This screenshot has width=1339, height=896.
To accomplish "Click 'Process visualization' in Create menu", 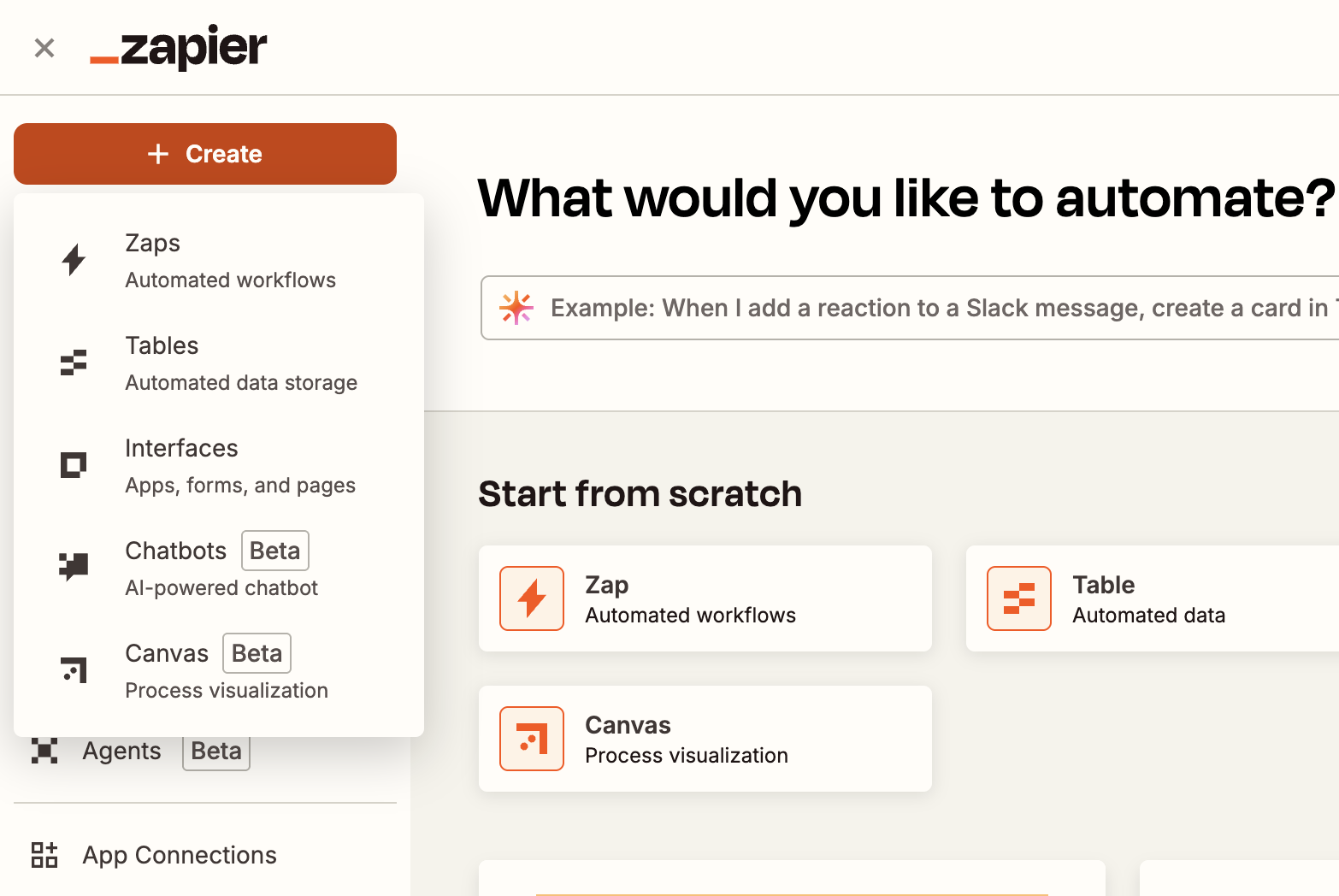I will [227, 691].
